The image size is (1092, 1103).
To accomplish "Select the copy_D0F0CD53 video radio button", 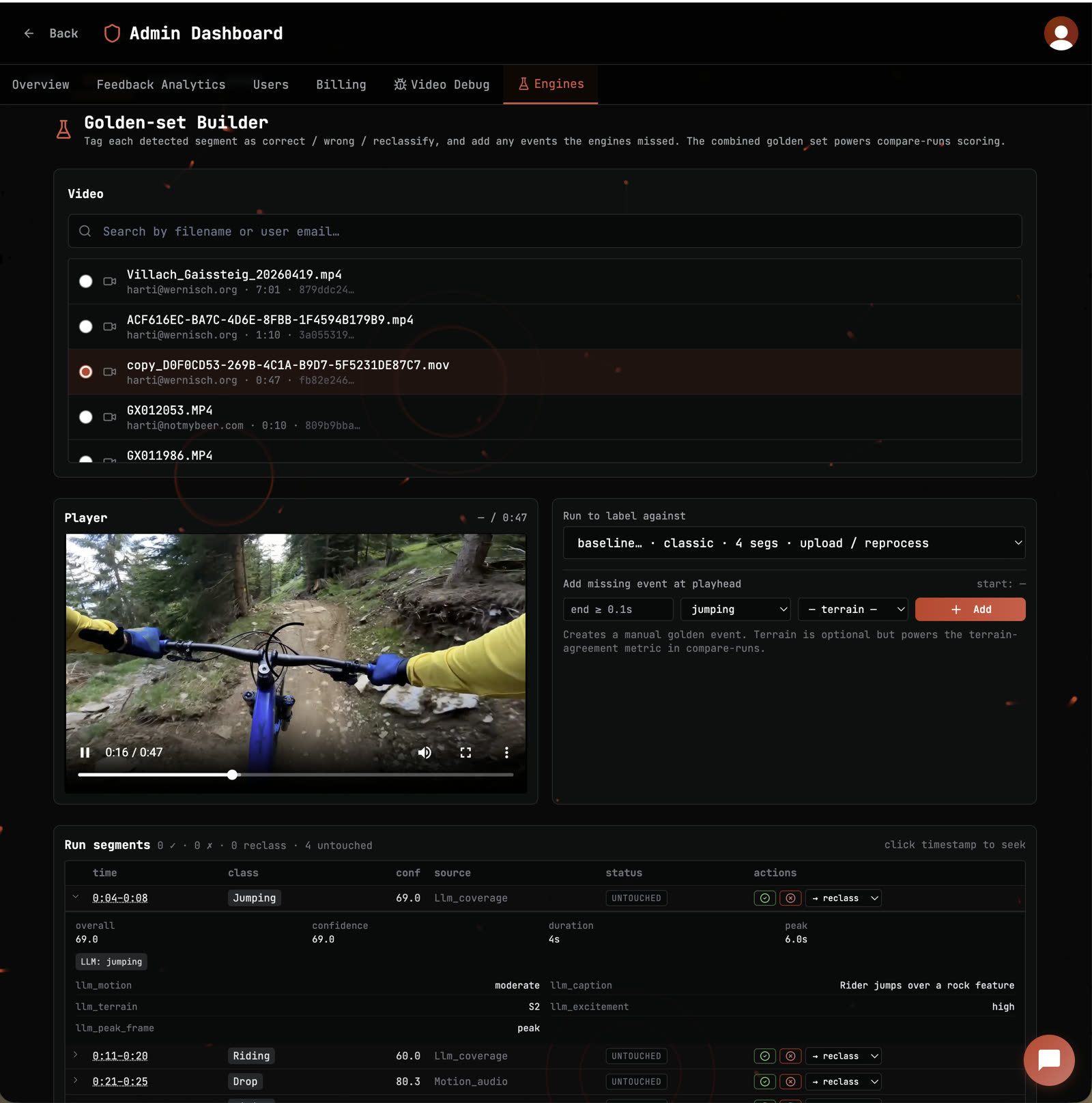I will click(85, 372).
